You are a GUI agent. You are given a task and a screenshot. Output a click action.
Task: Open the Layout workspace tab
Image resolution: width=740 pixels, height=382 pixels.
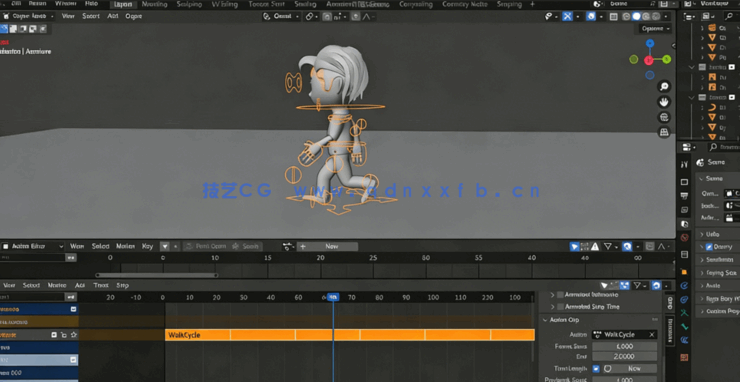click(123, 4)
